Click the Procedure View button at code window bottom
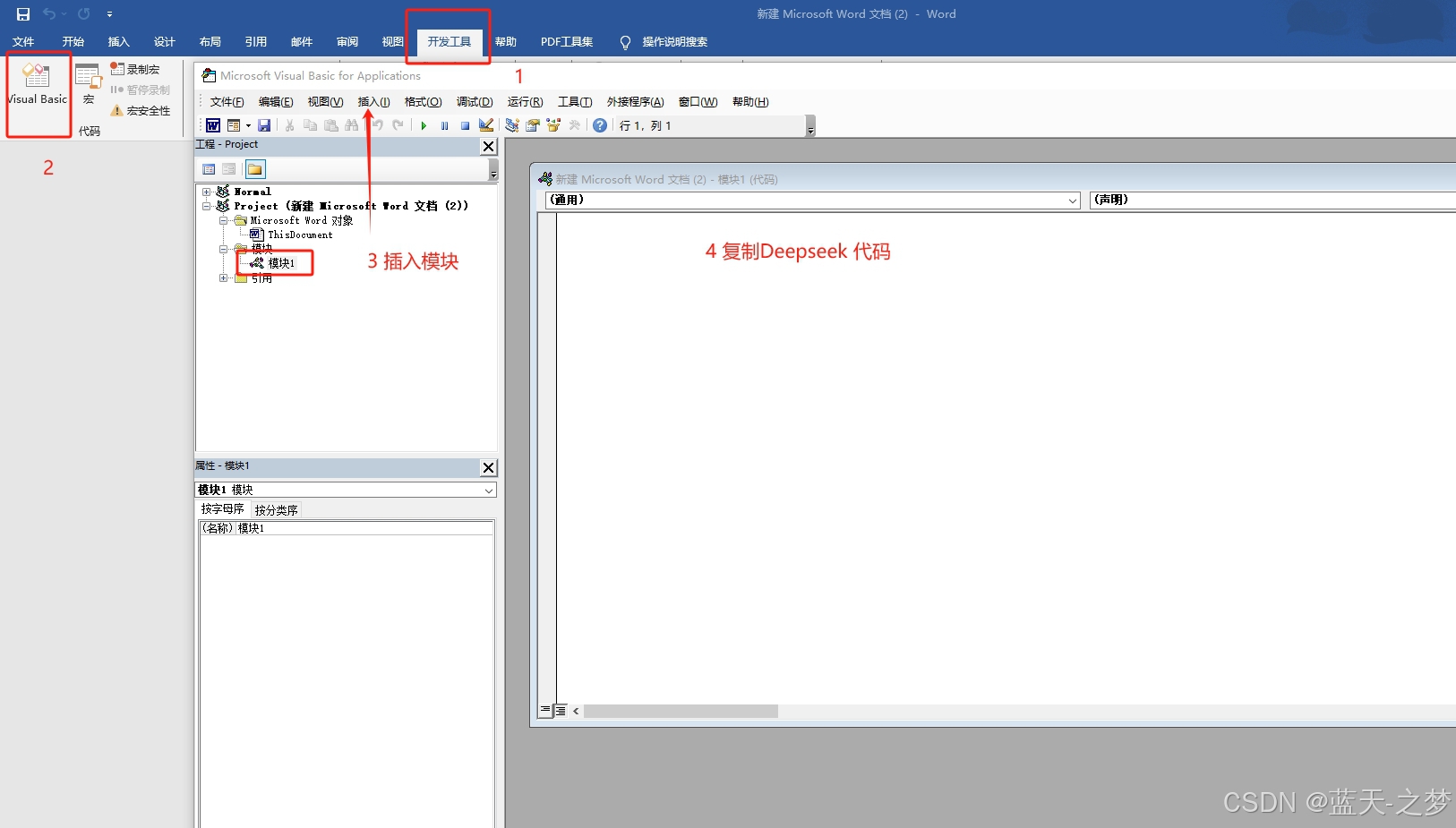 tap(545, 711)
